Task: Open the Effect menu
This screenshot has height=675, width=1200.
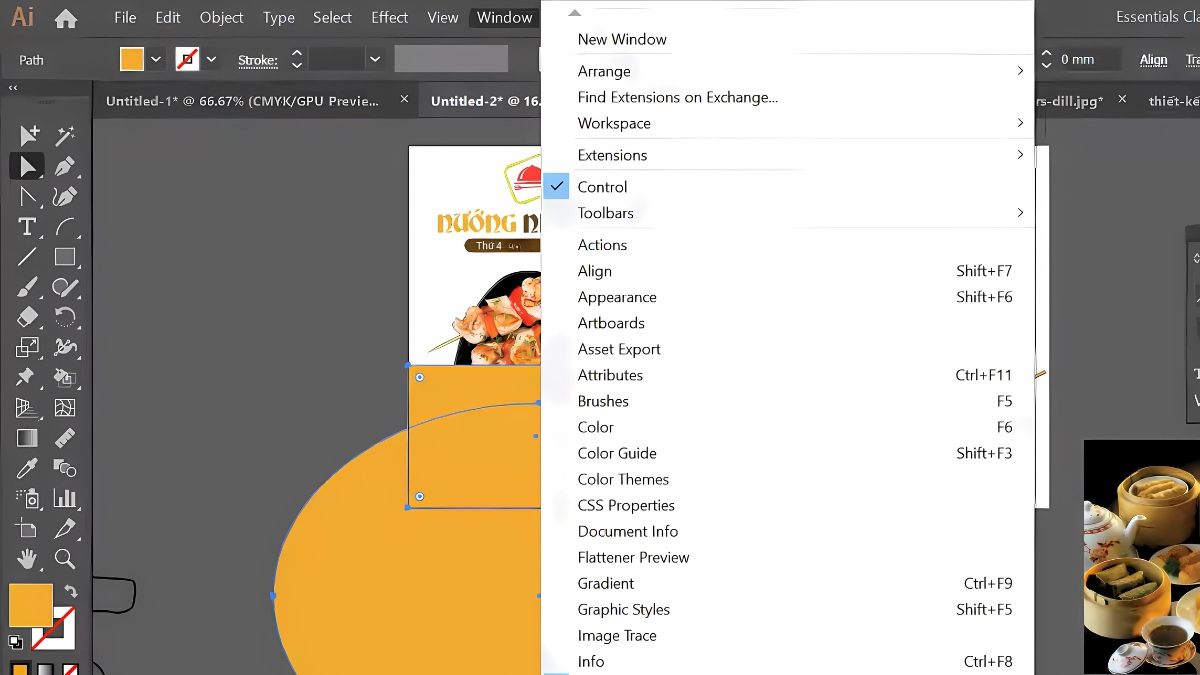Action: tap(389, 17)
